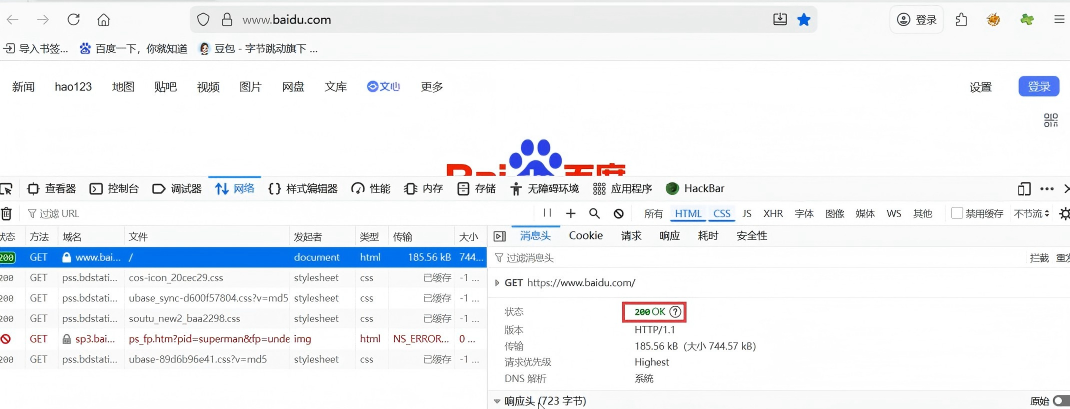Open network settings gear icon

point(1064,214)
